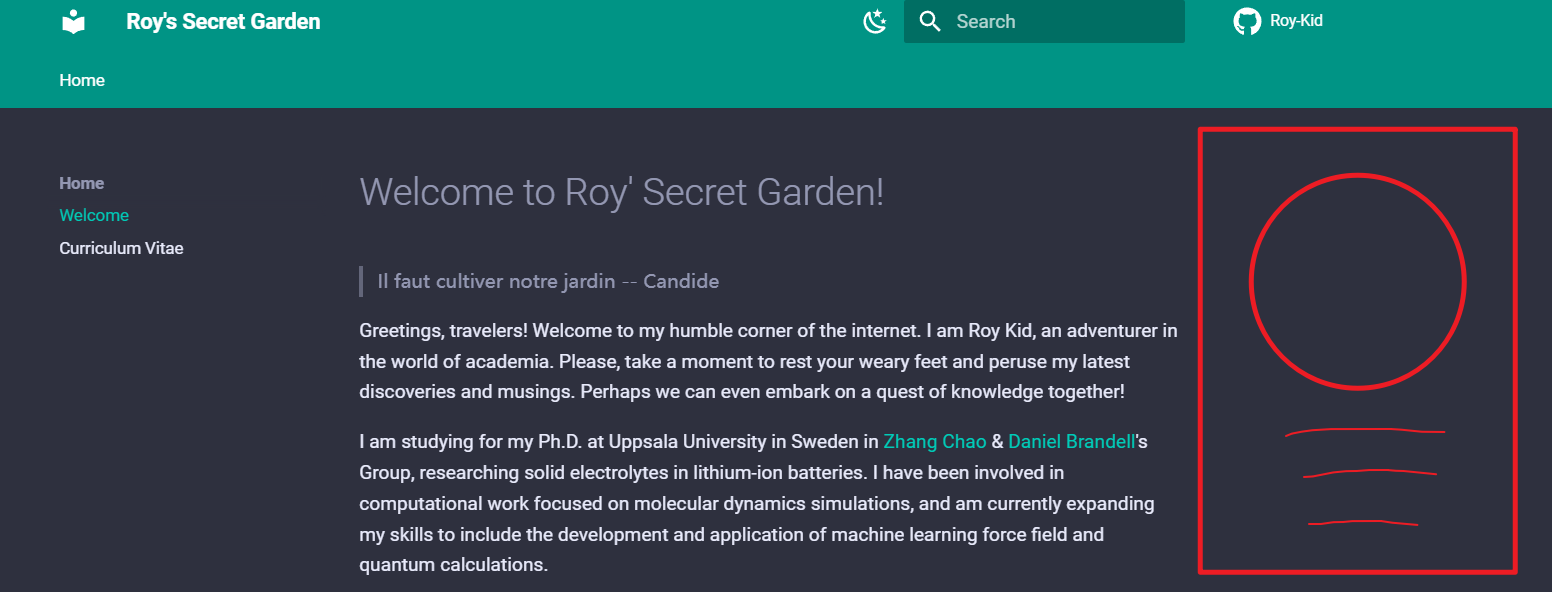Screen dimensions: 1552x592
Task: Click the topmost red scribbled line
Action: point(1365,431)
